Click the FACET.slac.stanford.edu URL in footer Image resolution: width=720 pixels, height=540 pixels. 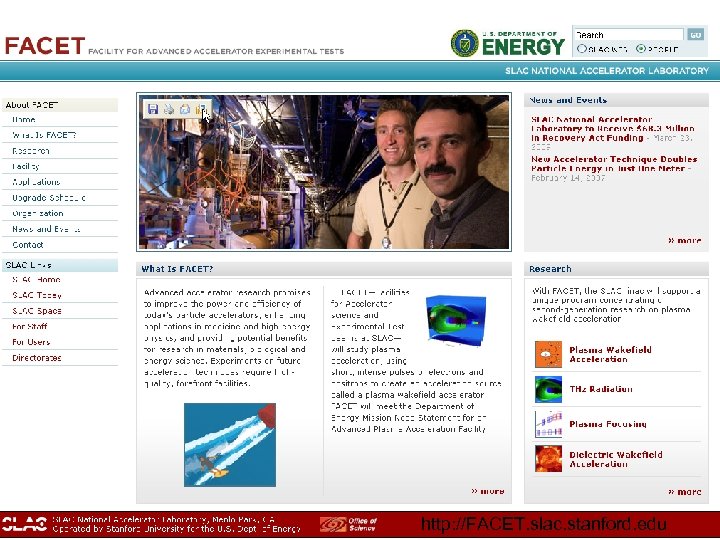[x=543, y=524]
